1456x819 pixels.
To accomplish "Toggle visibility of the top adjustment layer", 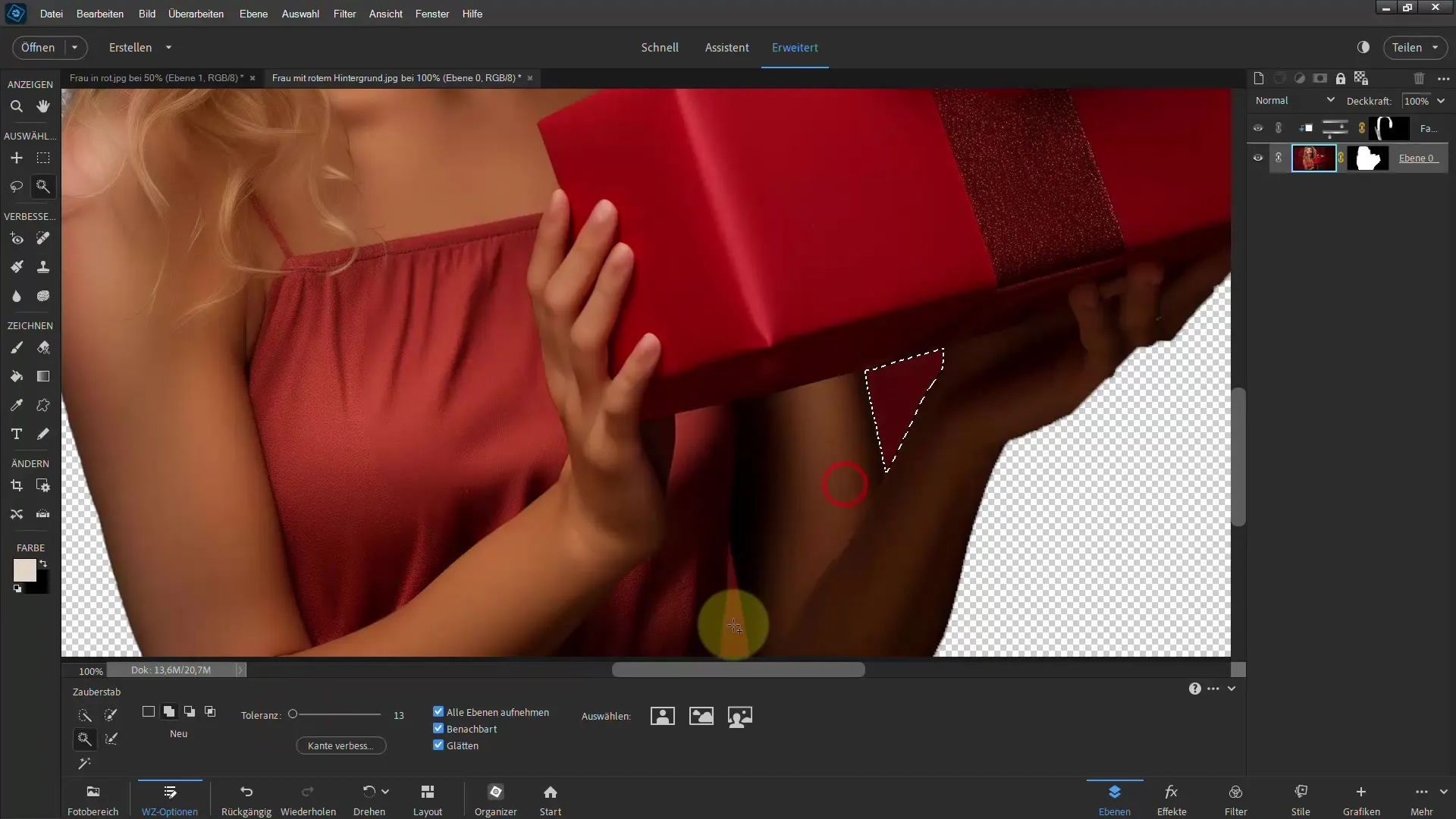I will point(1258,128).
